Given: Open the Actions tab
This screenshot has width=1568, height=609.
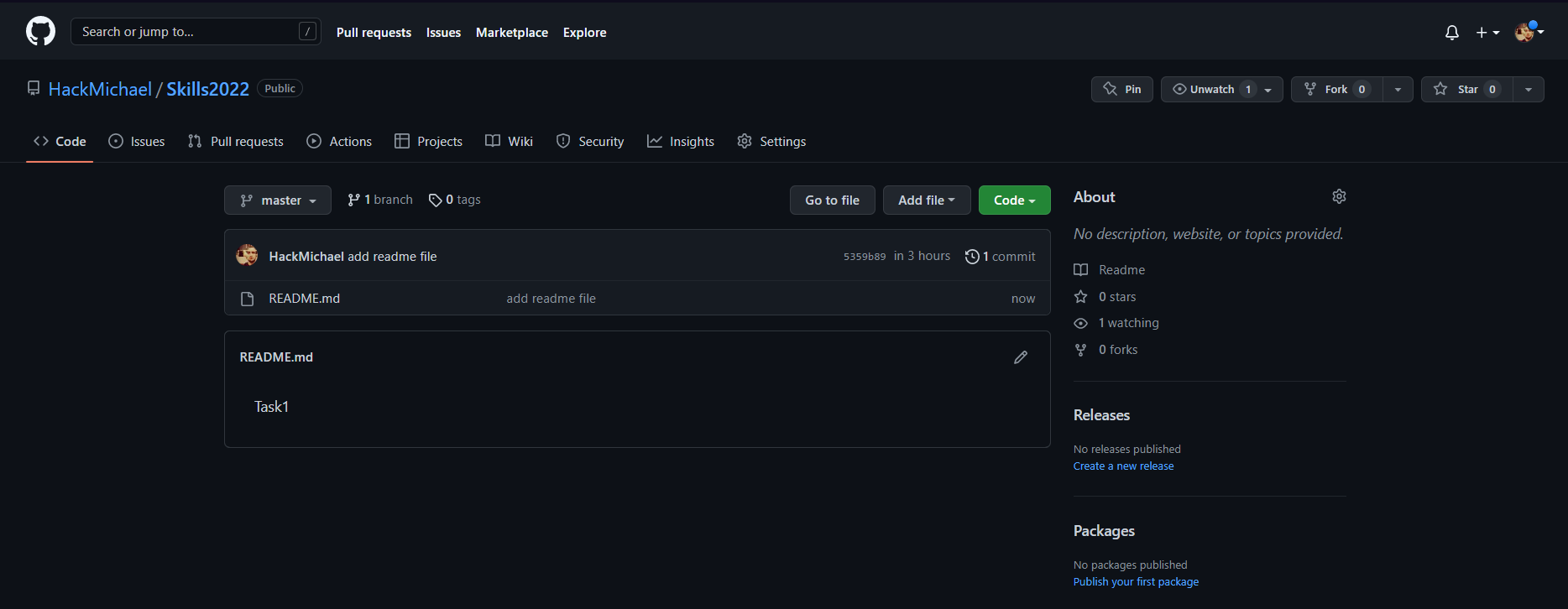Looking at the screenshot, I should coord(339,141).
